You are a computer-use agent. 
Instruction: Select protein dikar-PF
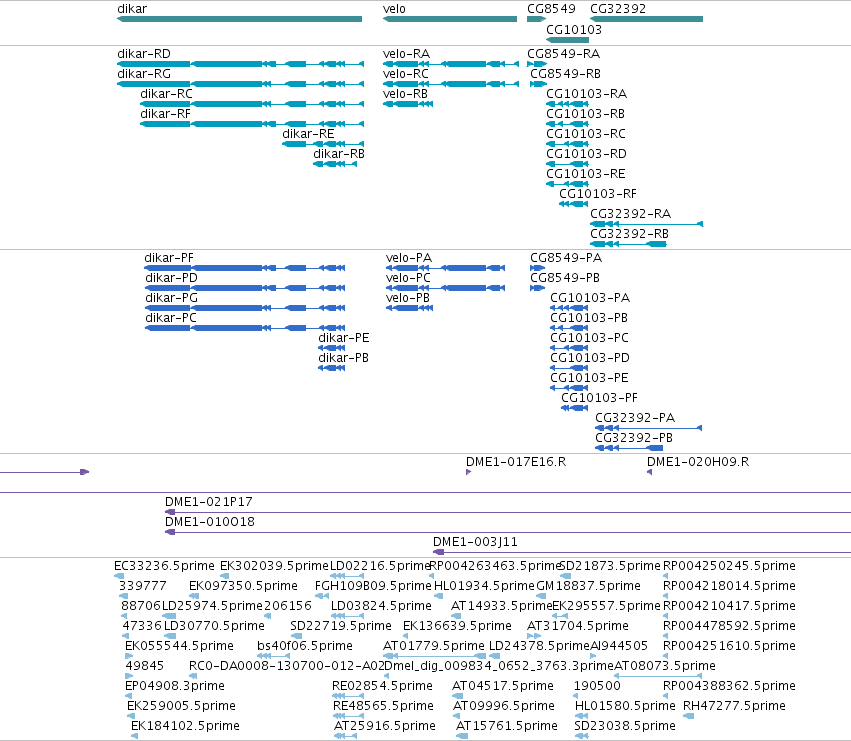[245, 268]
